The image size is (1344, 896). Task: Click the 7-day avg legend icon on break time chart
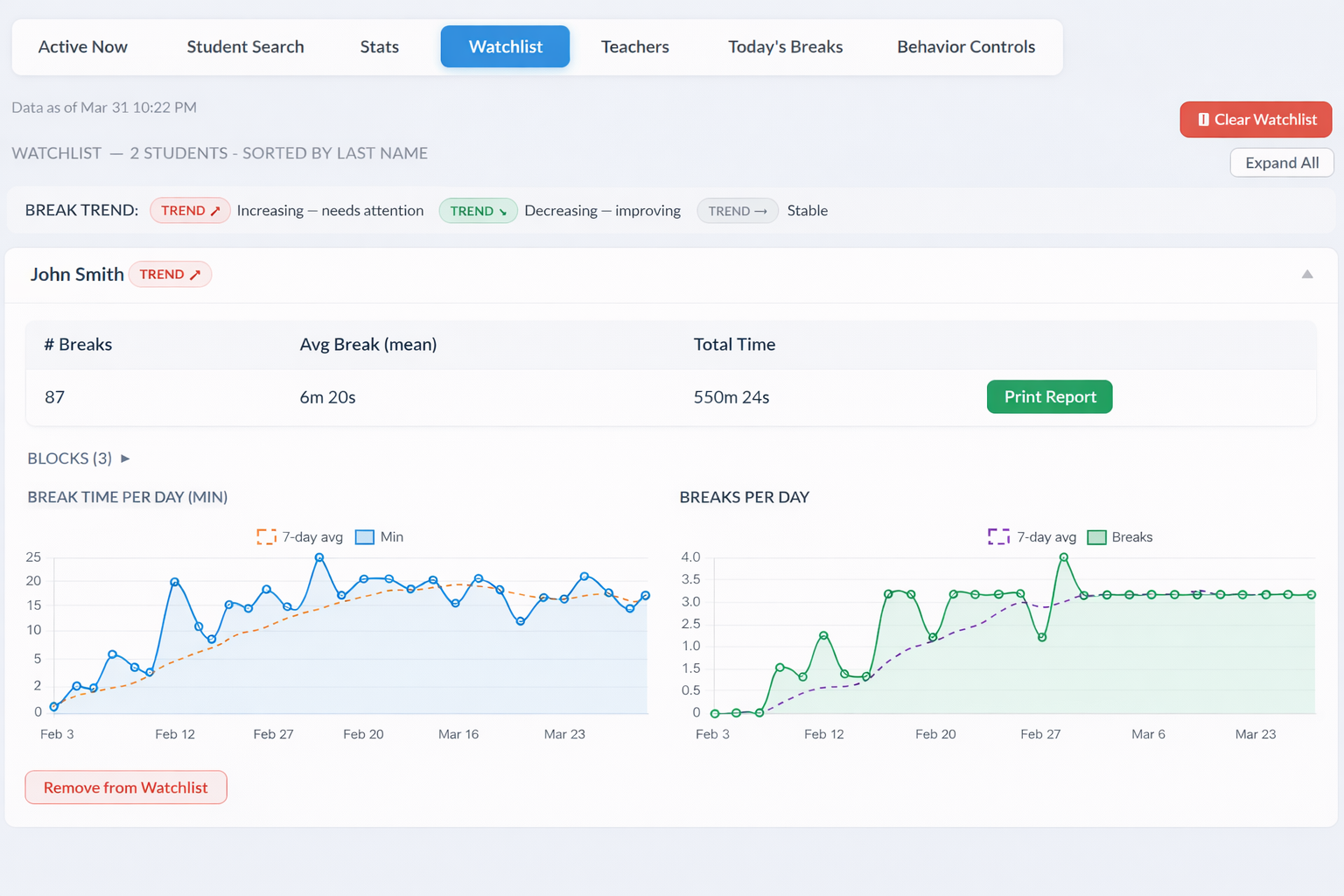coord(266,536)
